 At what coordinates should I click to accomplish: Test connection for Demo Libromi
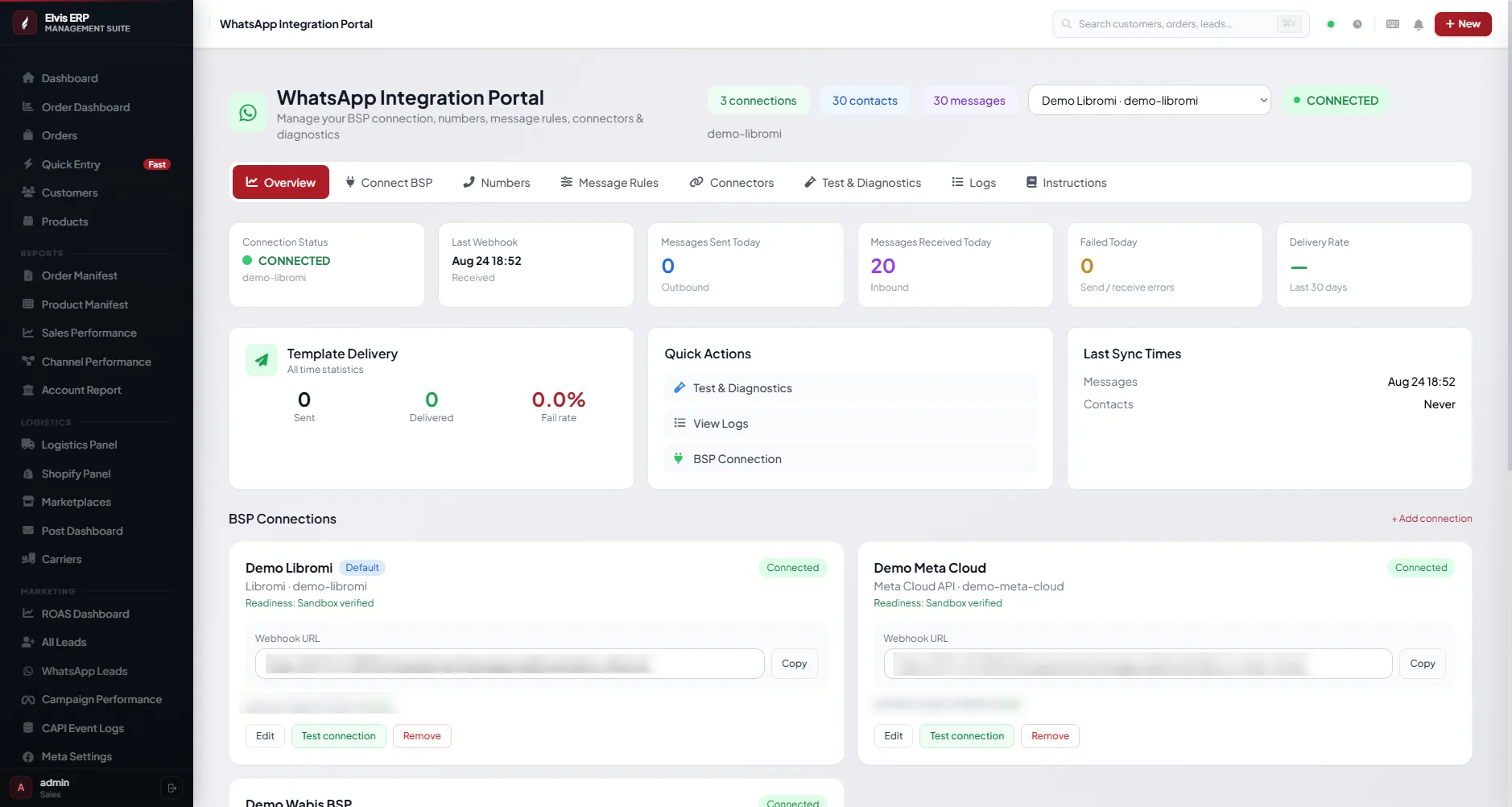pyautogui.click(x=339, y=736)
